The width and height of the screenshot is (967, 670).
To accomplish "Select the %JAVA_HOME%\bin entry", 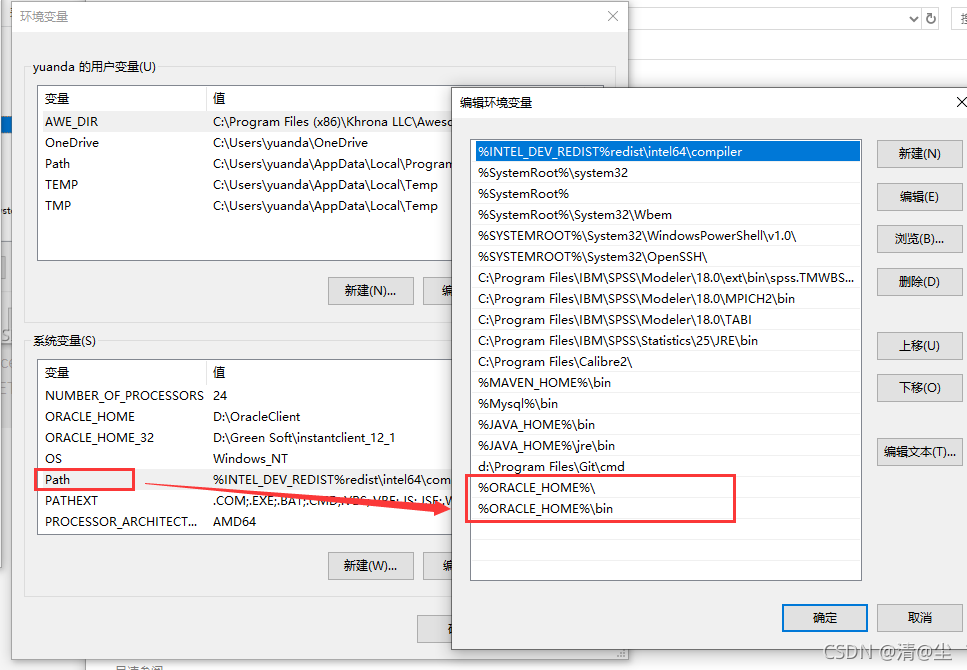I will point(668,424).
